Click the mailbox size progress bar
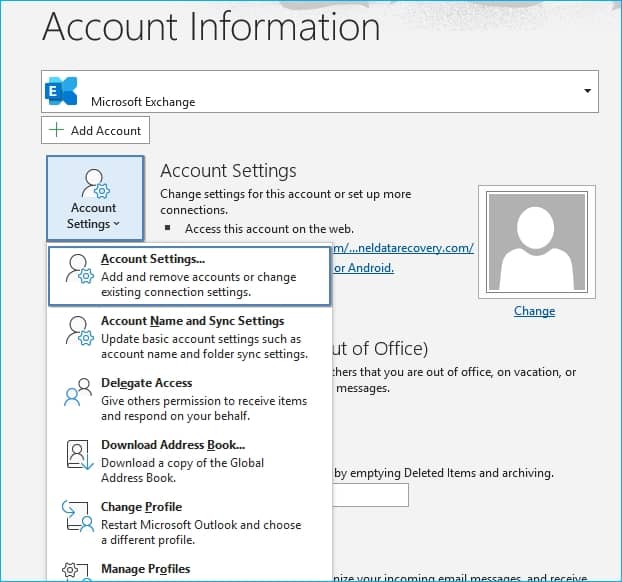The height and width of the screenshot is (582, 622). (370, 495)
